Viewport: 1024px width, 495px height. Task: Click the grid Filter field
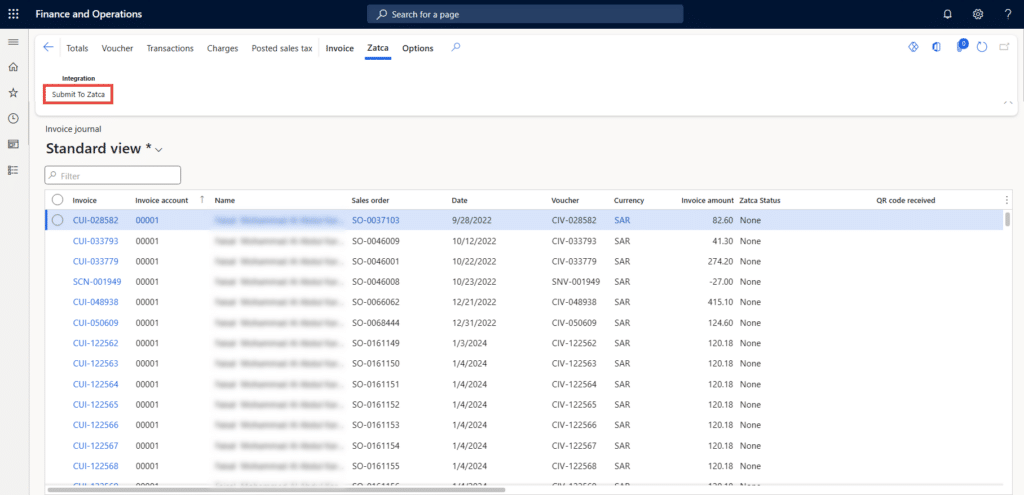[x=112, y=176]
